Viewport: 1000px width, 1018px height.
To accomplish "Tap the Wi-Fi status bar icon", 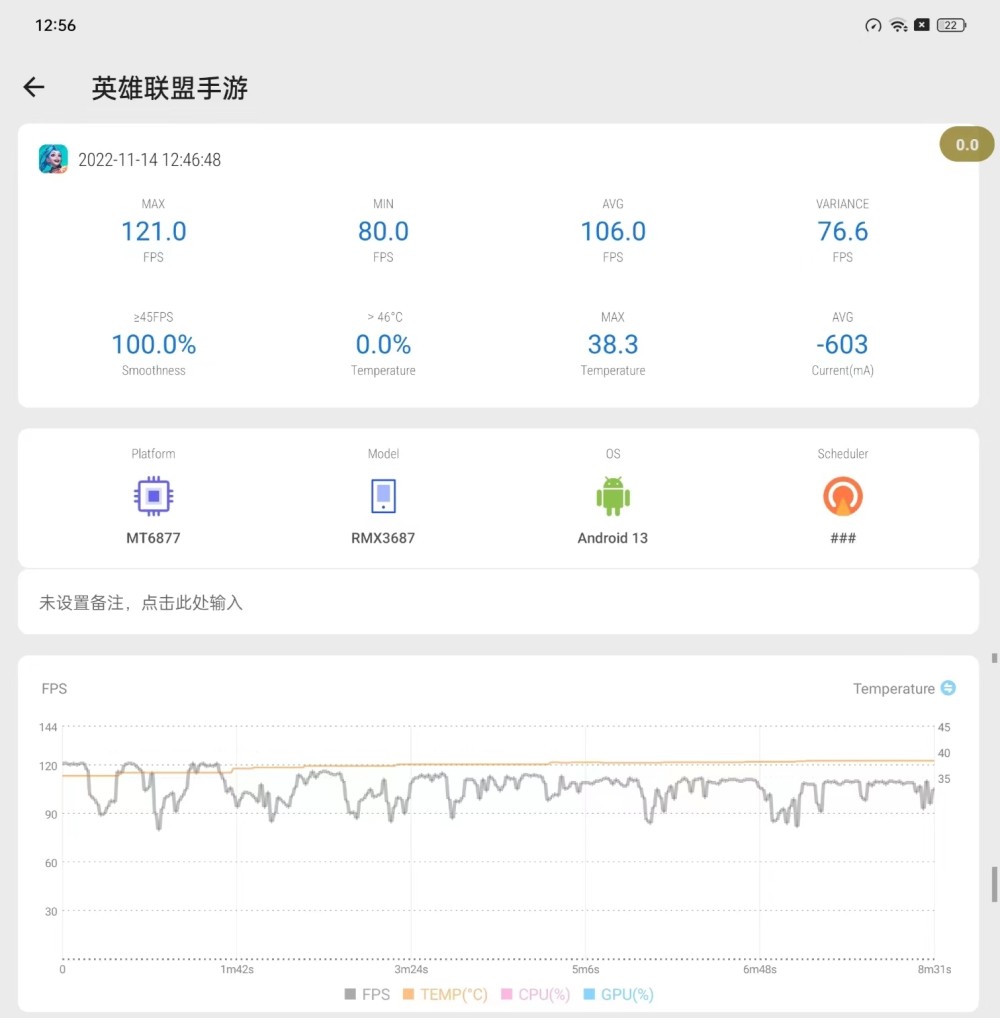I will click(x=899, y=25).
